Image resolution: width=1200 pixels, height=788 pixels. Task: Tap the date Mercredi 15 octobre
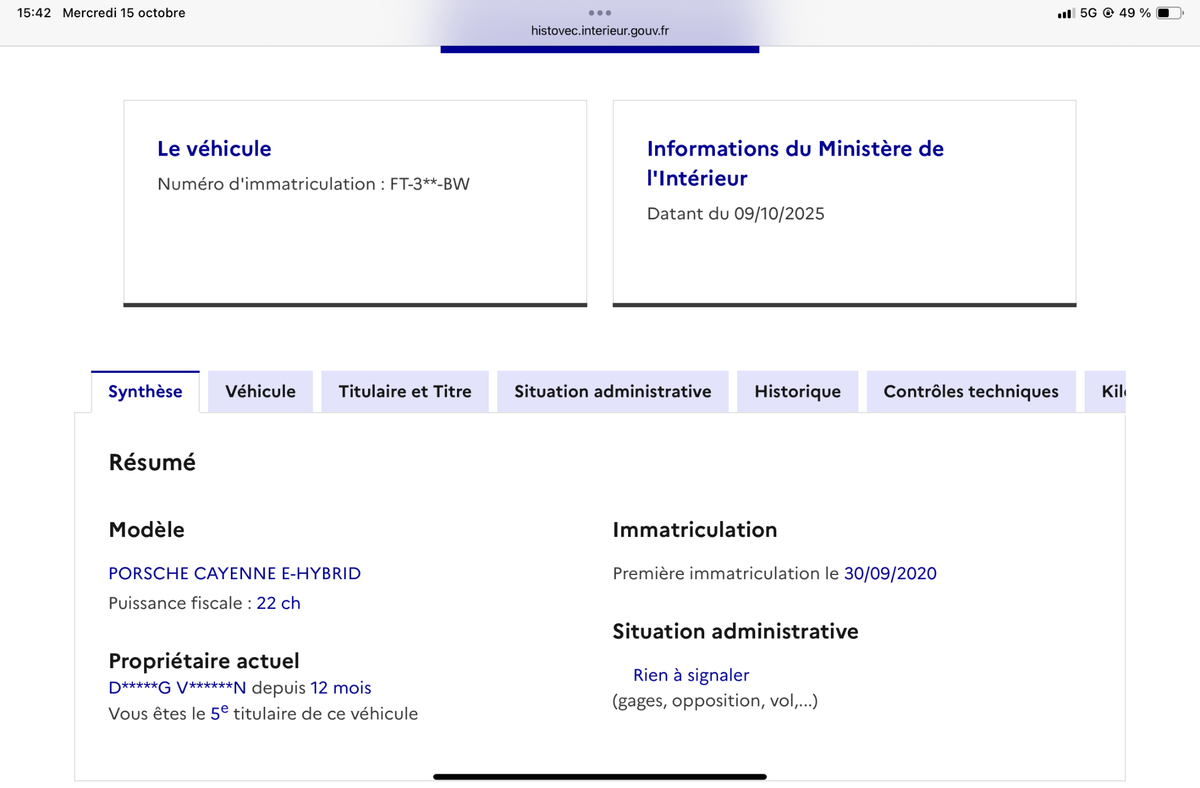click(123, 13)
